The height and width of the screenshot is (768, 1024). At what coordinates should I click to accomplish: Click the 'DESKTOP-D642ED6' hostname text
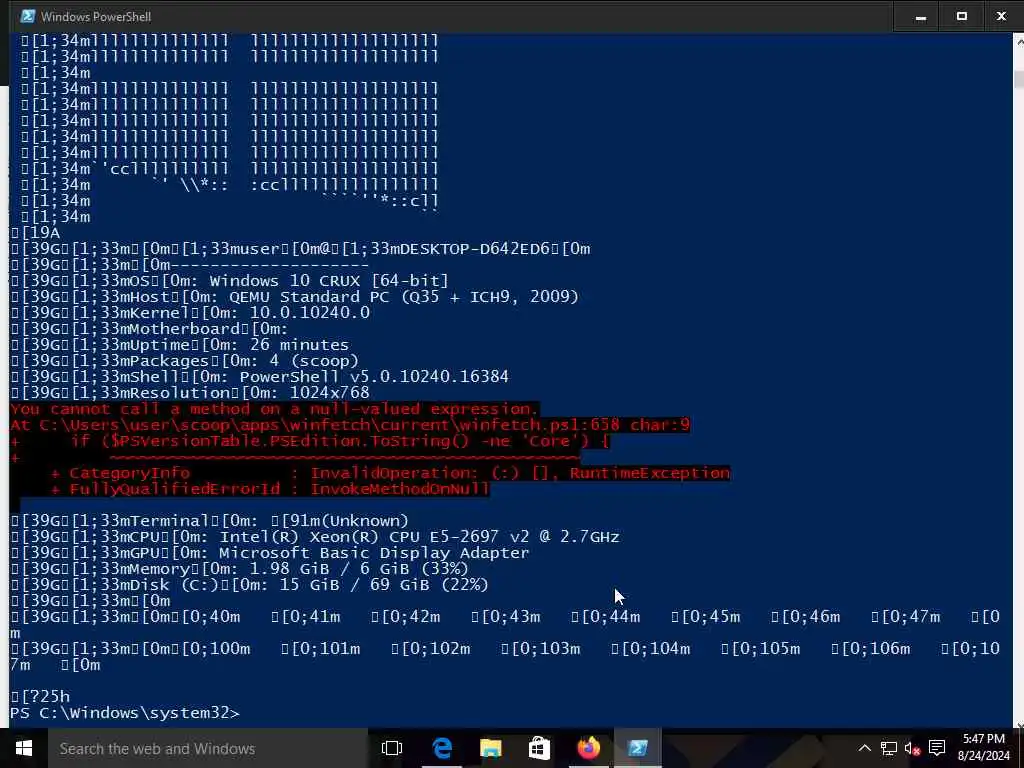475,249
